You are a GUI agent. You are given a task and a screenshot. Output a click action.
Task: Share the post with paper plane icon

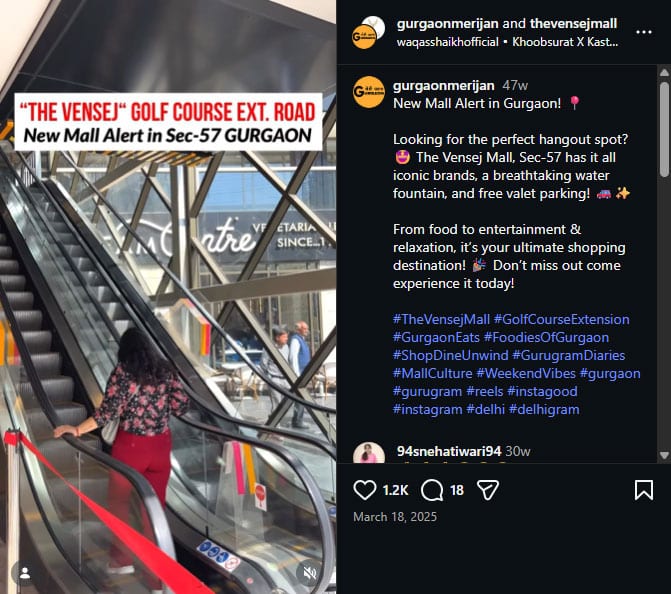(488, 490)
